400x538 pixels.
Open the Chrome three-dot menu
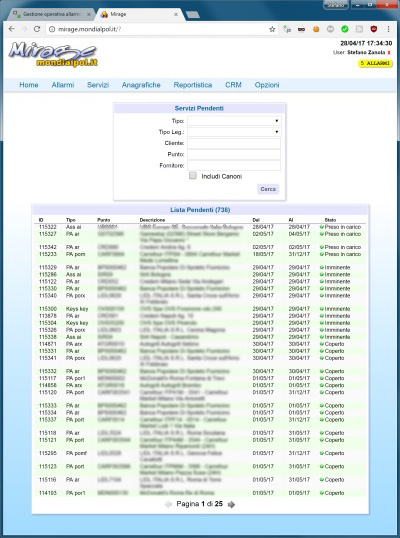coord(388,29)
